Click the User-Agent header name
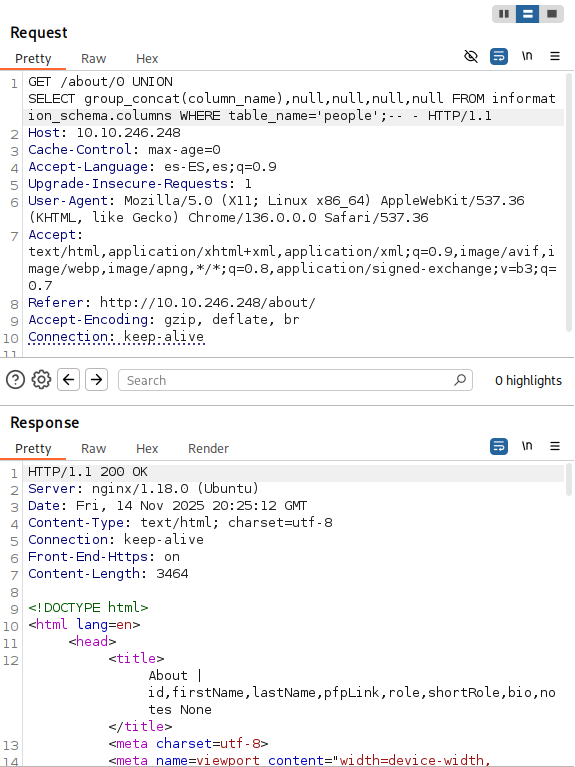The image size is (575, 767). pos(68,201)
